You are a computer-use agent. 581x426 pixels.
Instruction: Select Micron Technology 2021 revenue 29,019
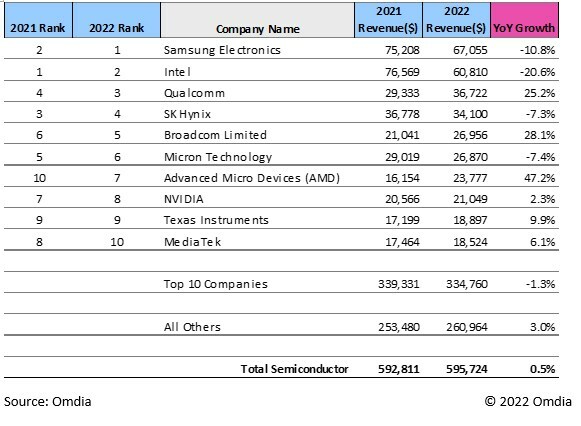tap(402, 157)
